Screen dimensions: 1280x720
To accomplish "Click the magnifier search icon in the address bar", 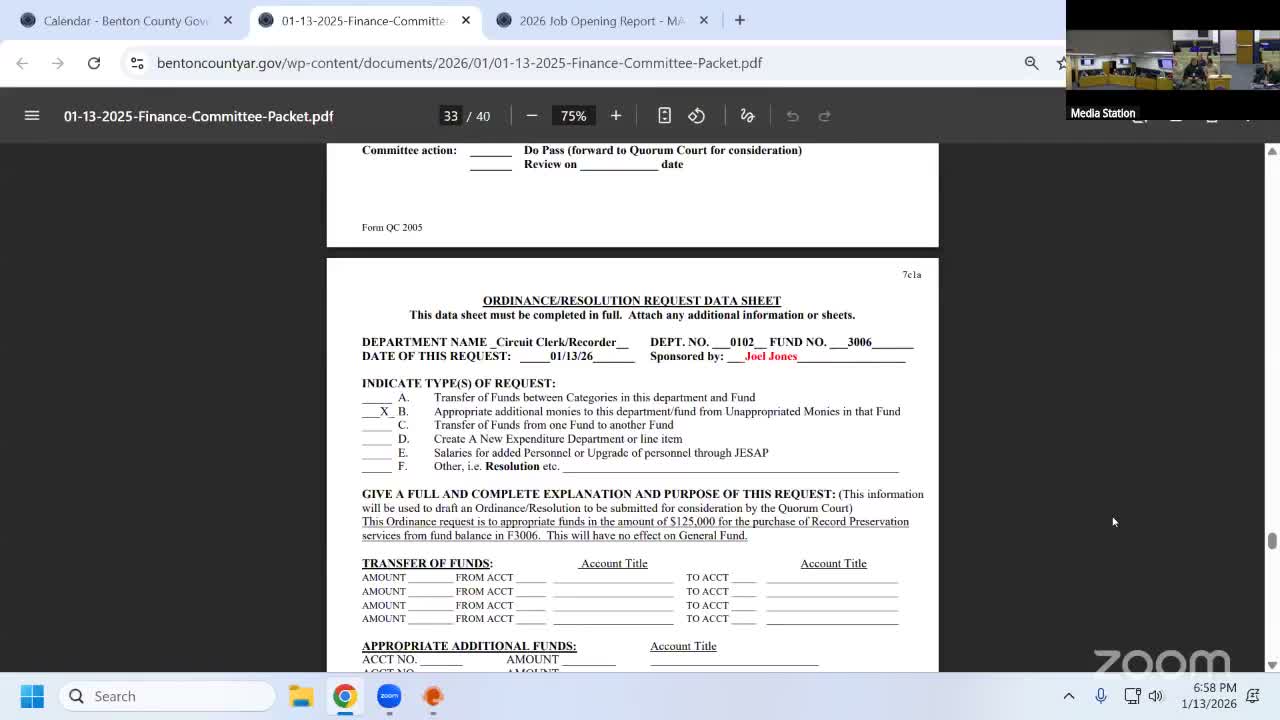I will tap(1031, 63).
